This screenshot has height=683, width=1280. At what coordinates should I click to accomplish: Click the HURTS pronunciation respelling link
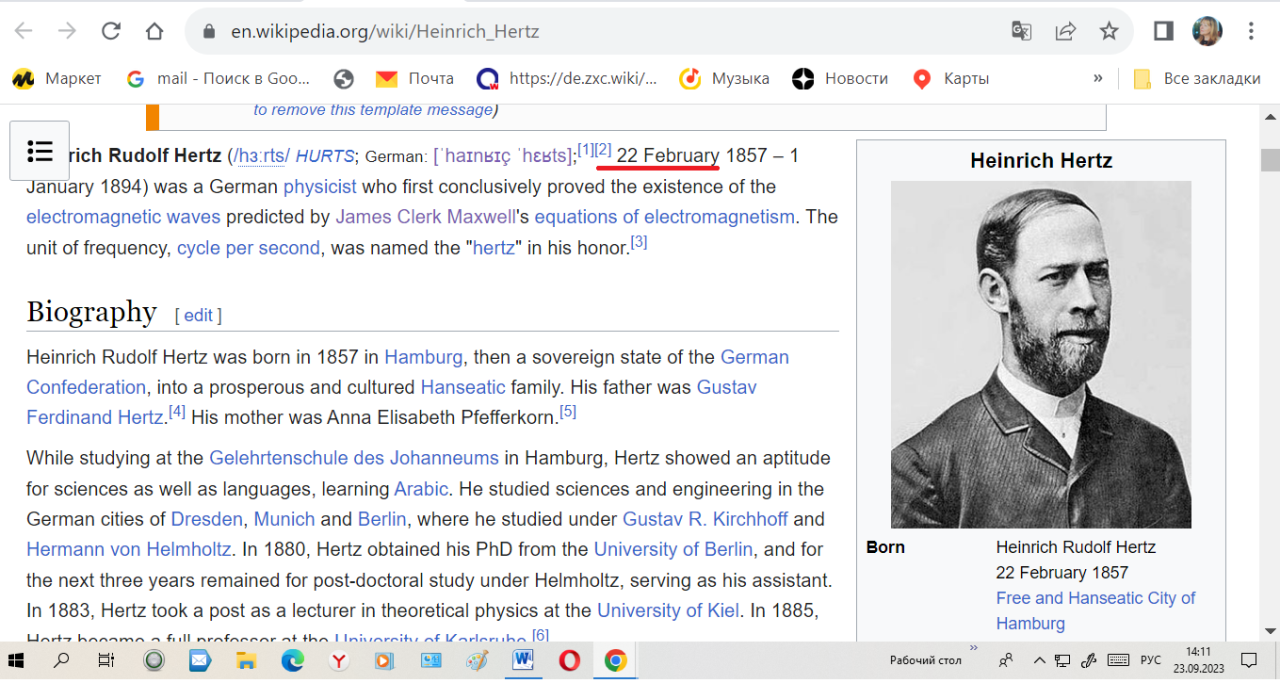click(x=325, y=156)
